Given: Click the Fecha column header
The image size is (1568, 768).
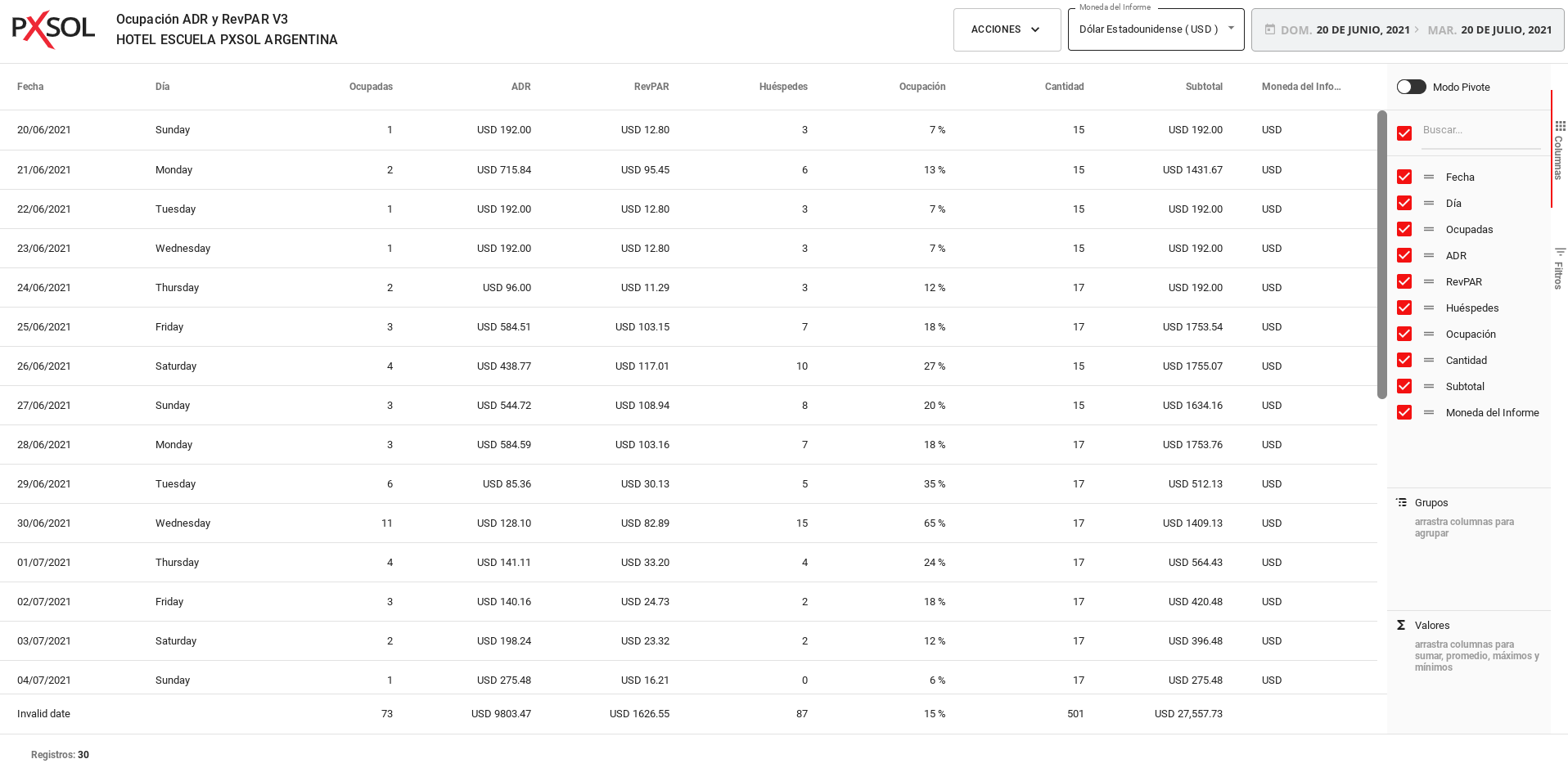Looking at the screenshot, I should click(x=30, y=87).
